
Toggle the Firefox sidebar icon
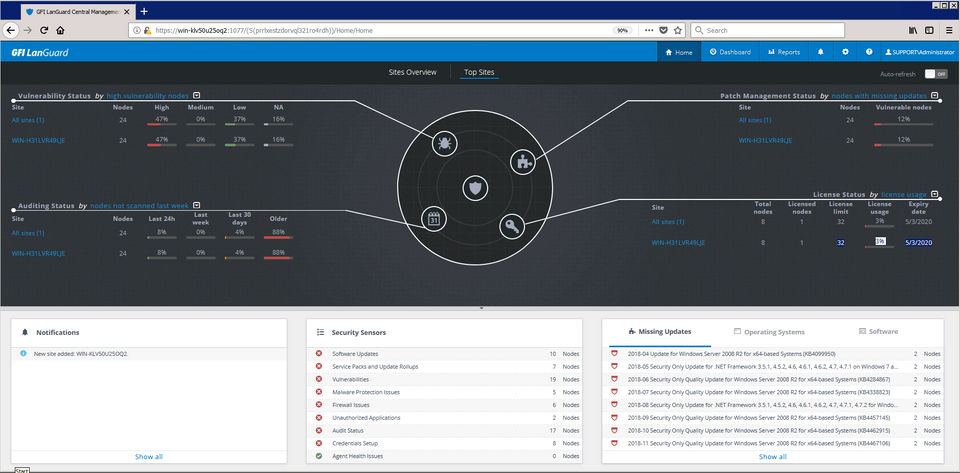[929, 30]
